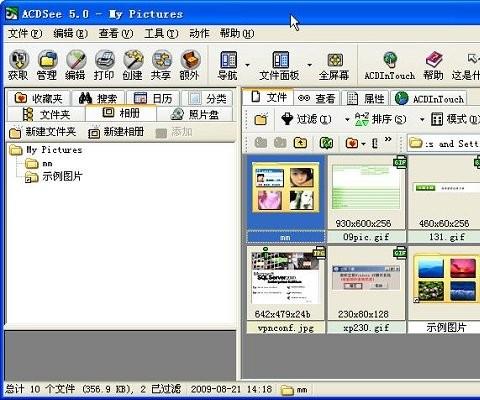480x400 pixels.
Task: Open the dropdown arrow next to 文件面板
Action: (309, 65)
